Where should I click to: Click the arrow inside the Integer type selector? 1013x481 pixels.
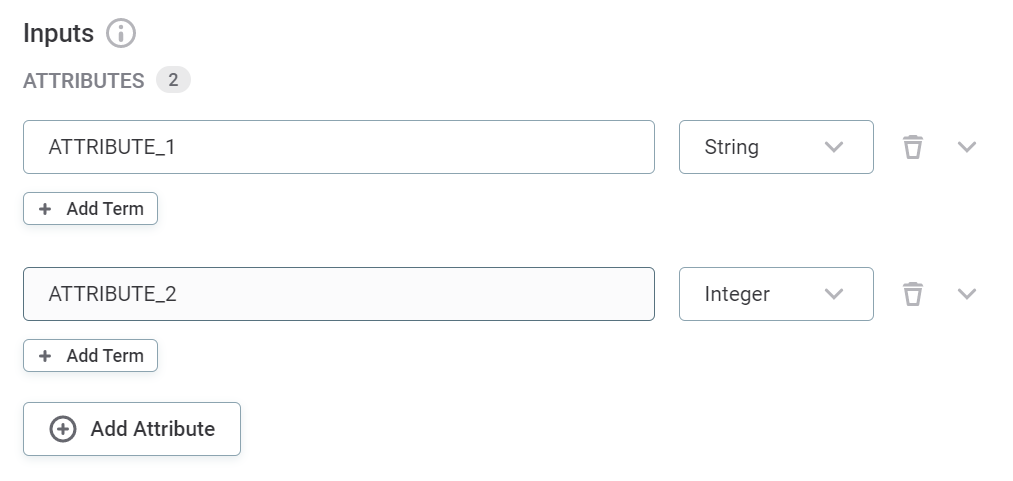click(x=834, y=294)
